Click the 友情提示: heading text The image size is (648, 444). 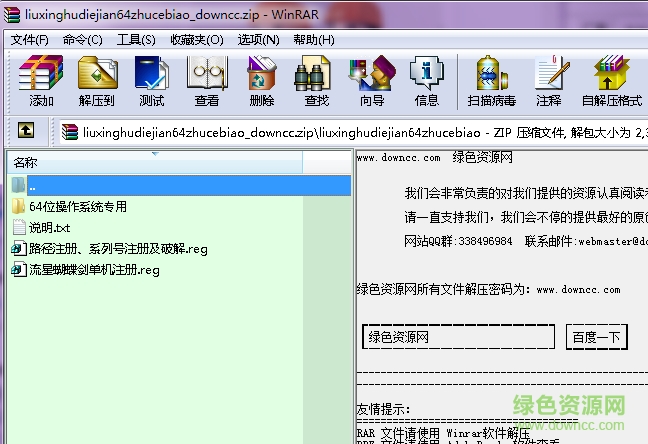384,409
